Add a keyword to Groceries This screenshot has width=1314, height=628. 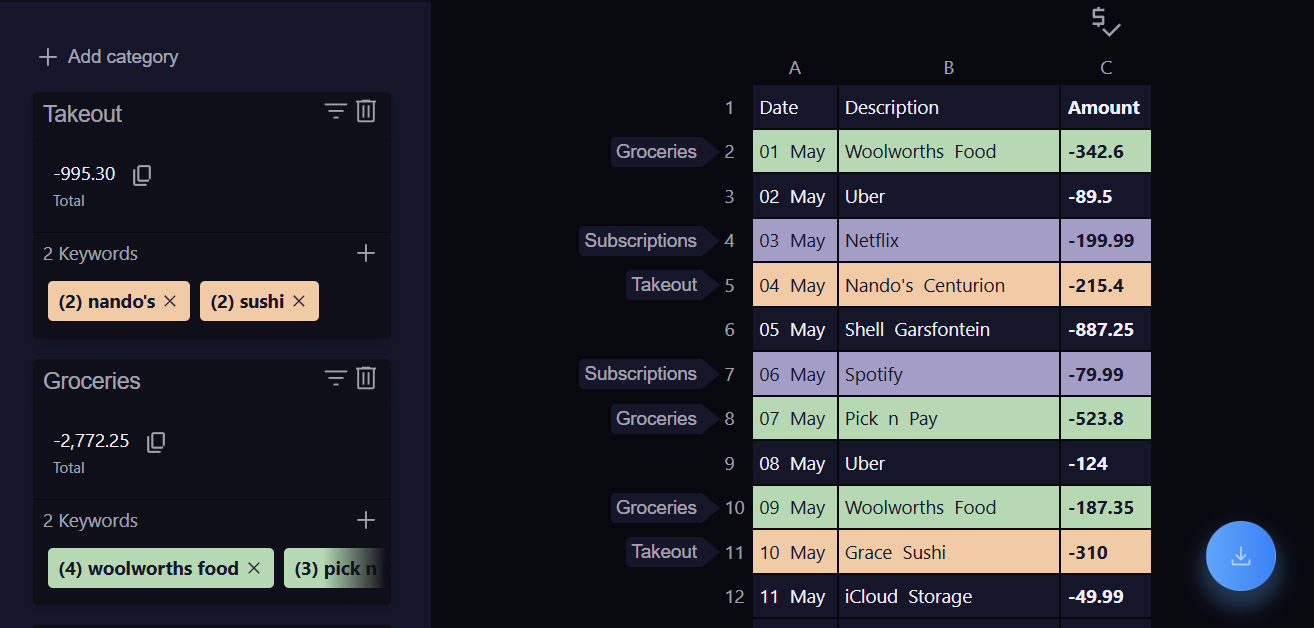pos(366,520)
